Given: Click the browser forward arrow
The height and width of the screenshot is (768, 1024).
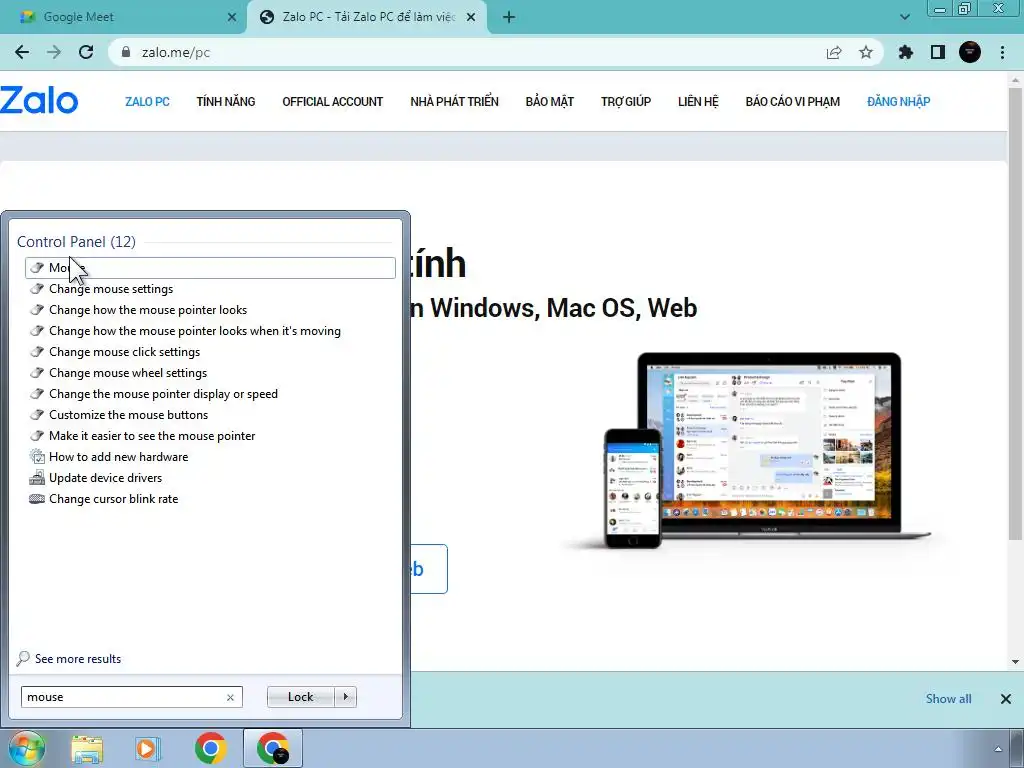Looking at the screenshot, I should [54, 52].
